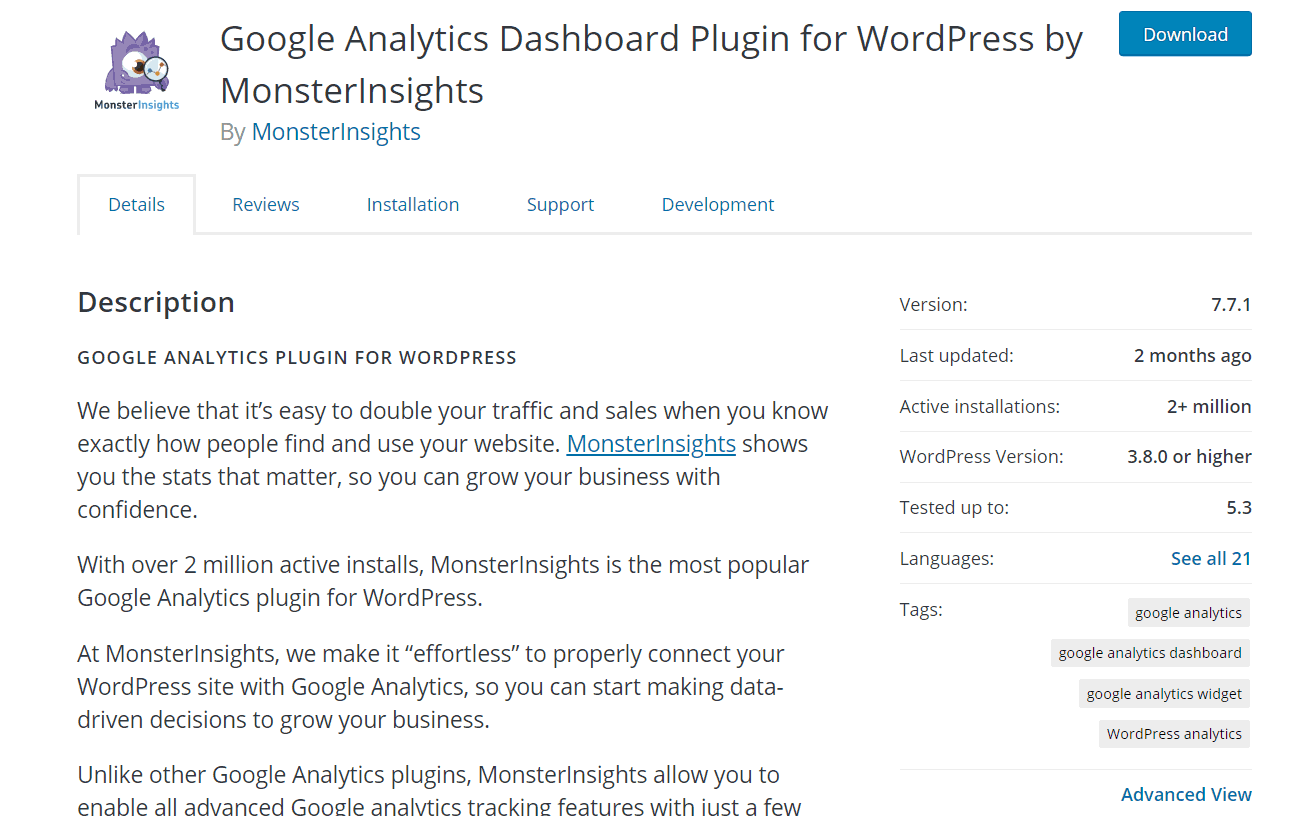Viewport: 1309px width, 816px height.
Task: Click the 'Tested up to:' label
Action: (x=954, y=508)
